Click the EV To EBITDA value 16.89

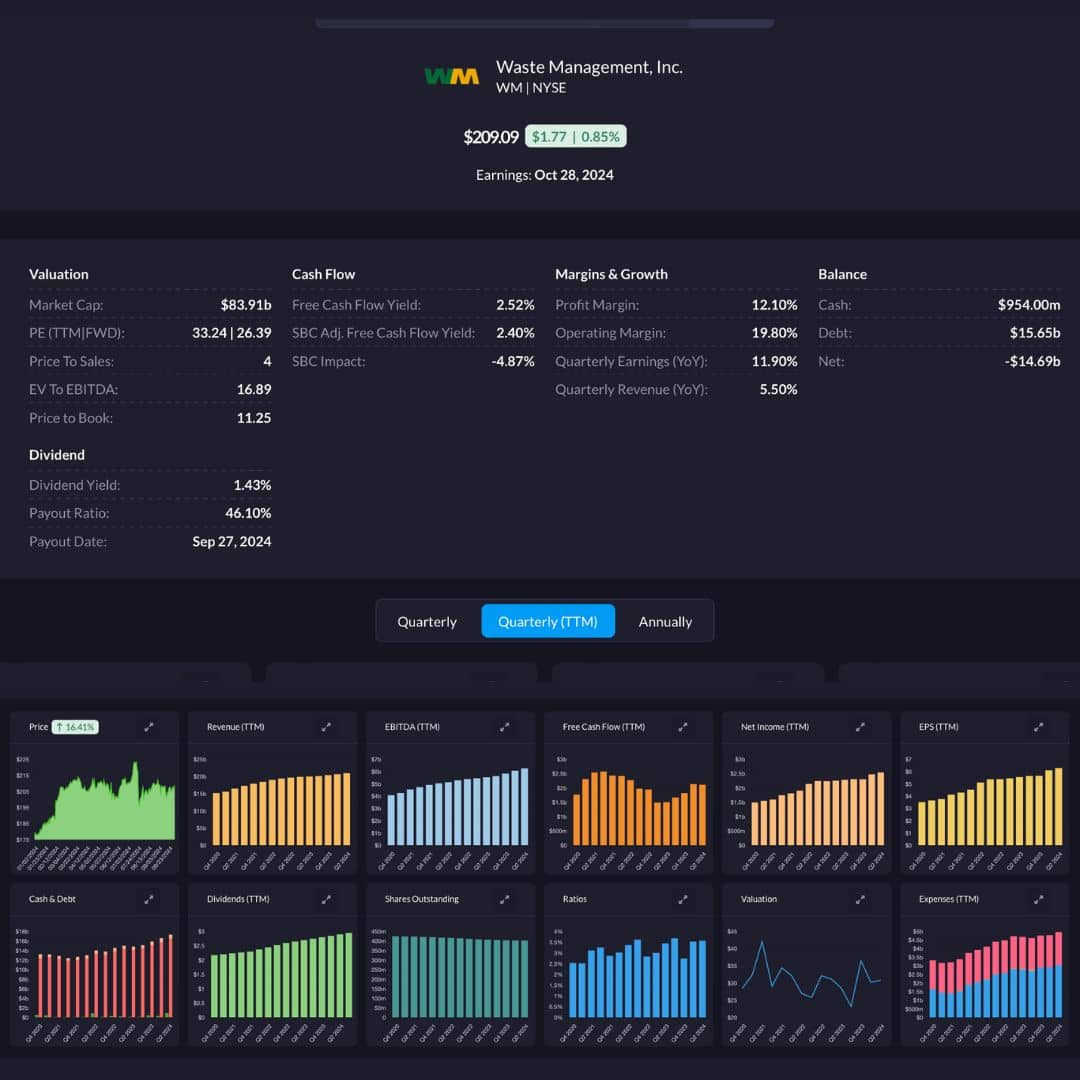click(253, 389)
